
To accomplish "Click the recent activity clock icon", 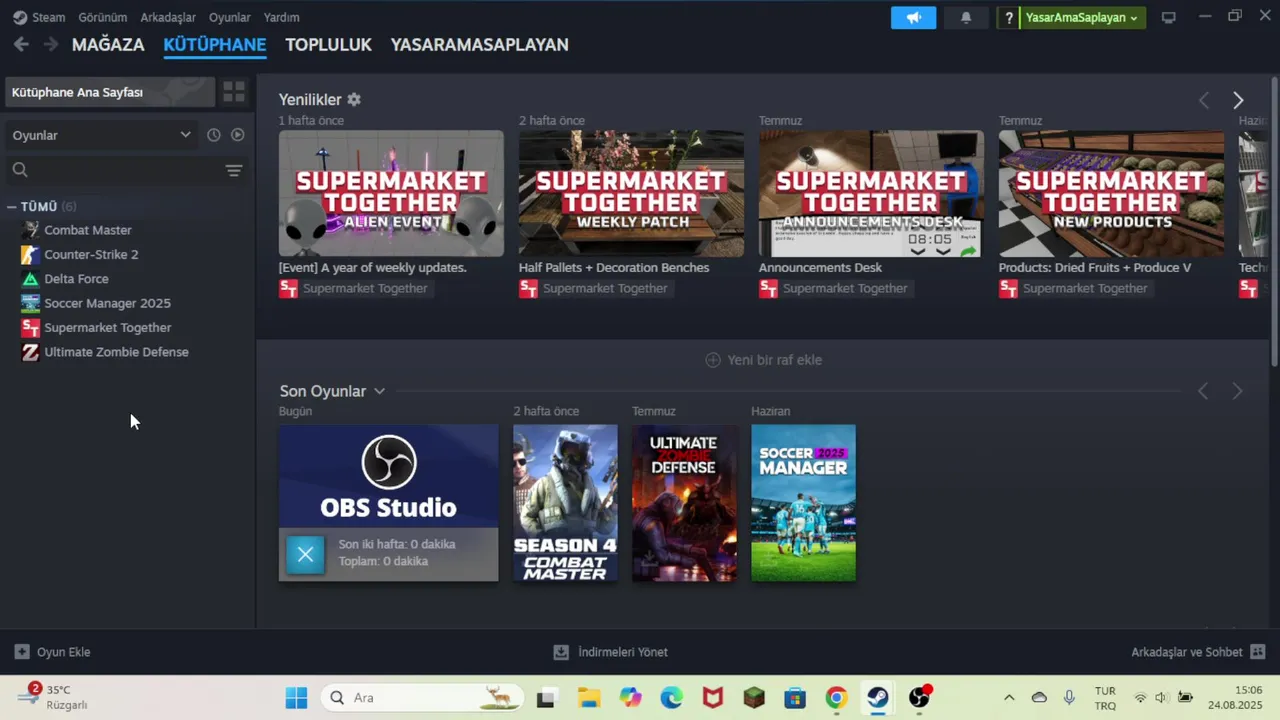I will [x=213, y=135].
